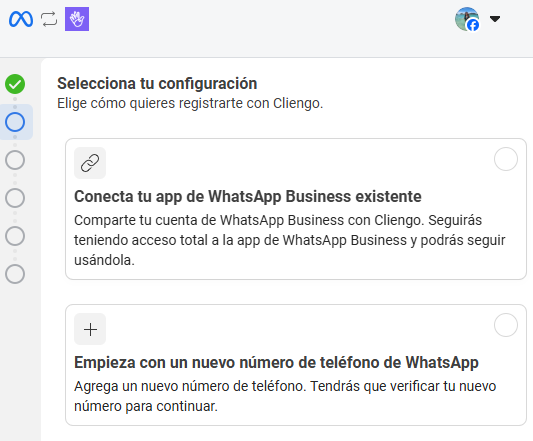Click the "Selecciona tu configuración" title

click(x=157, y=84)
